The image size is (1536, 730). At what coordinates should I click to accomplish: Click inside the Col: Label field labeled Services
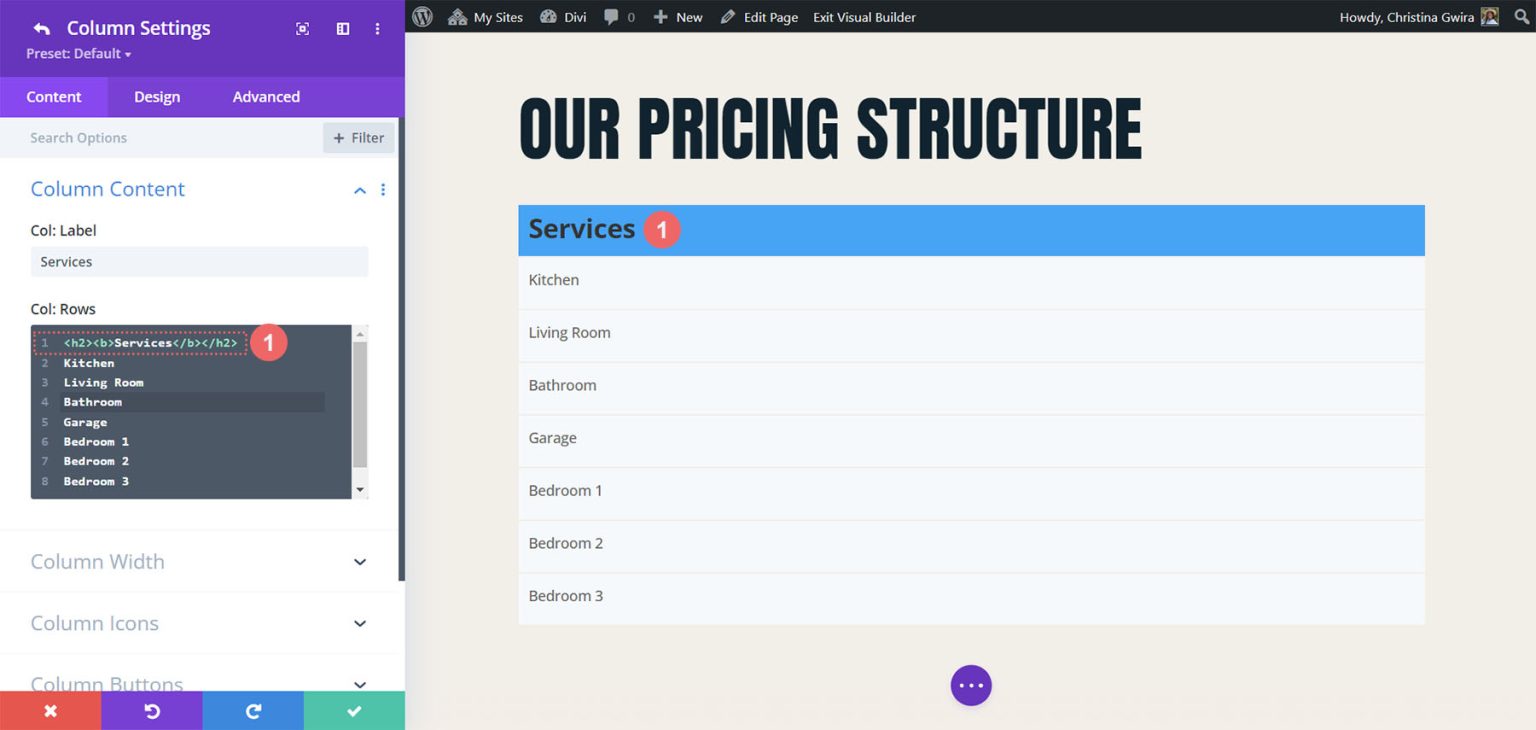(198, 261)
